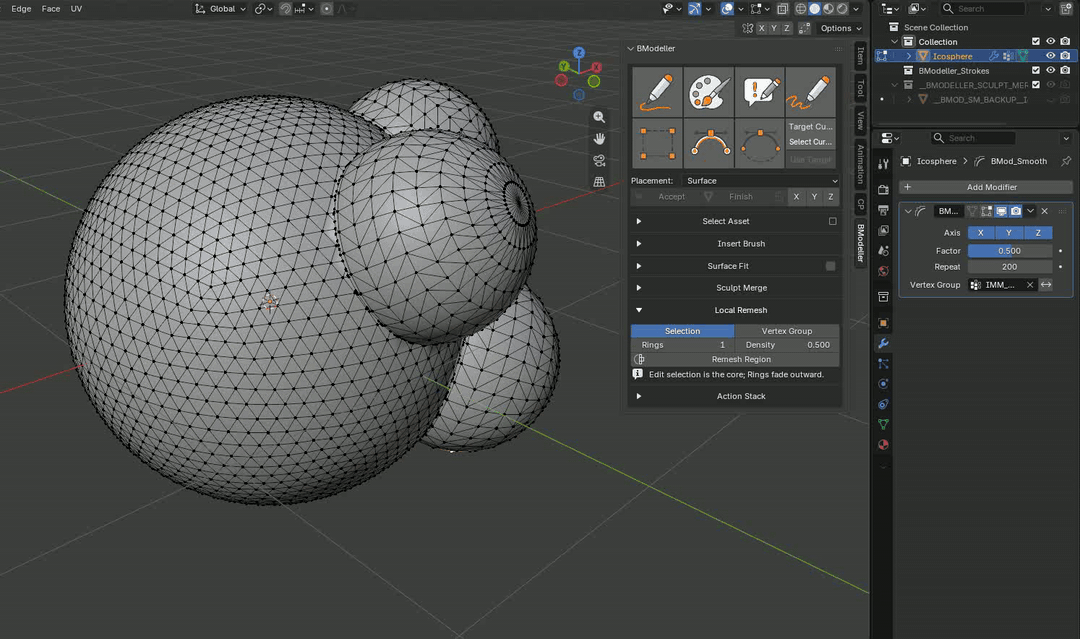Hide Icosphere with eye icon in outliner

pos(1050,56)
